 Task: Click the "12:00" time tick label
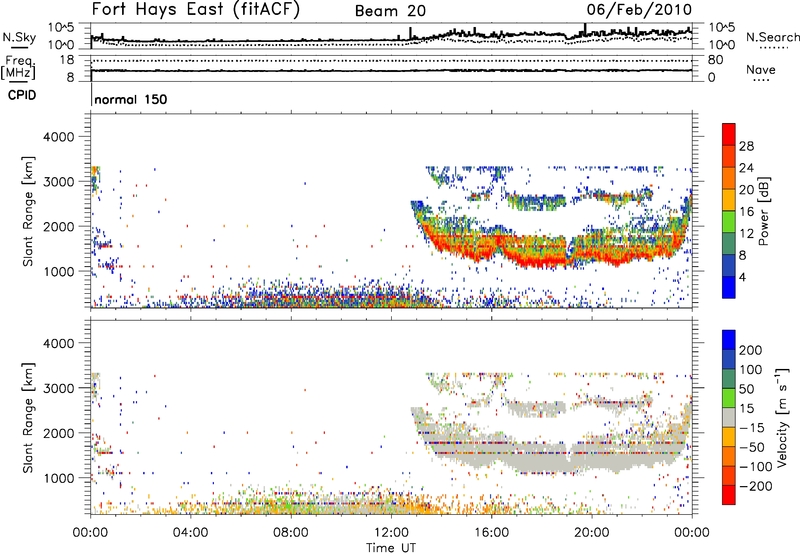click(391, 533)
